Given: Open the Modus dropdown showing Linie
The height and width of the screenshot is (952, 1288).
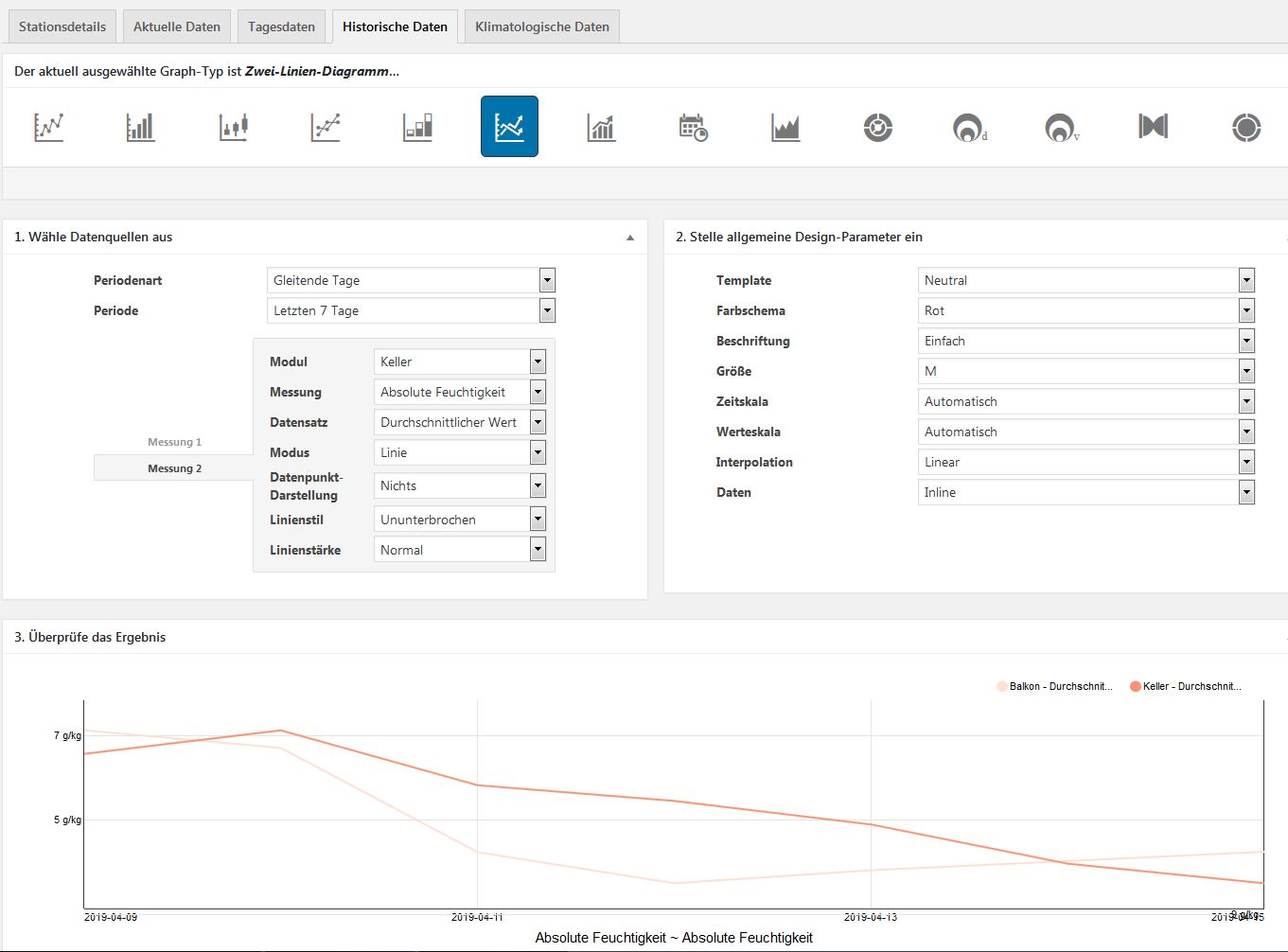Looking at the screenshot, I should pyautogui.click(x=460, y=452).
